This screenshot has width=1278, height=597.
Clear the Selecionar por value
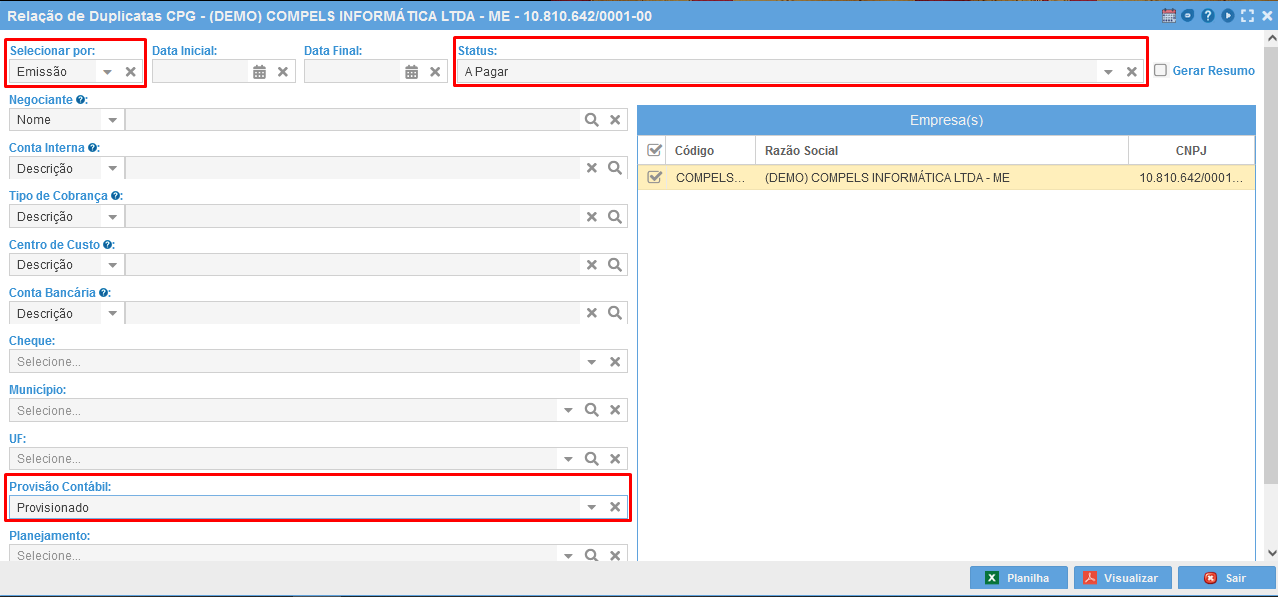point(131,71)
